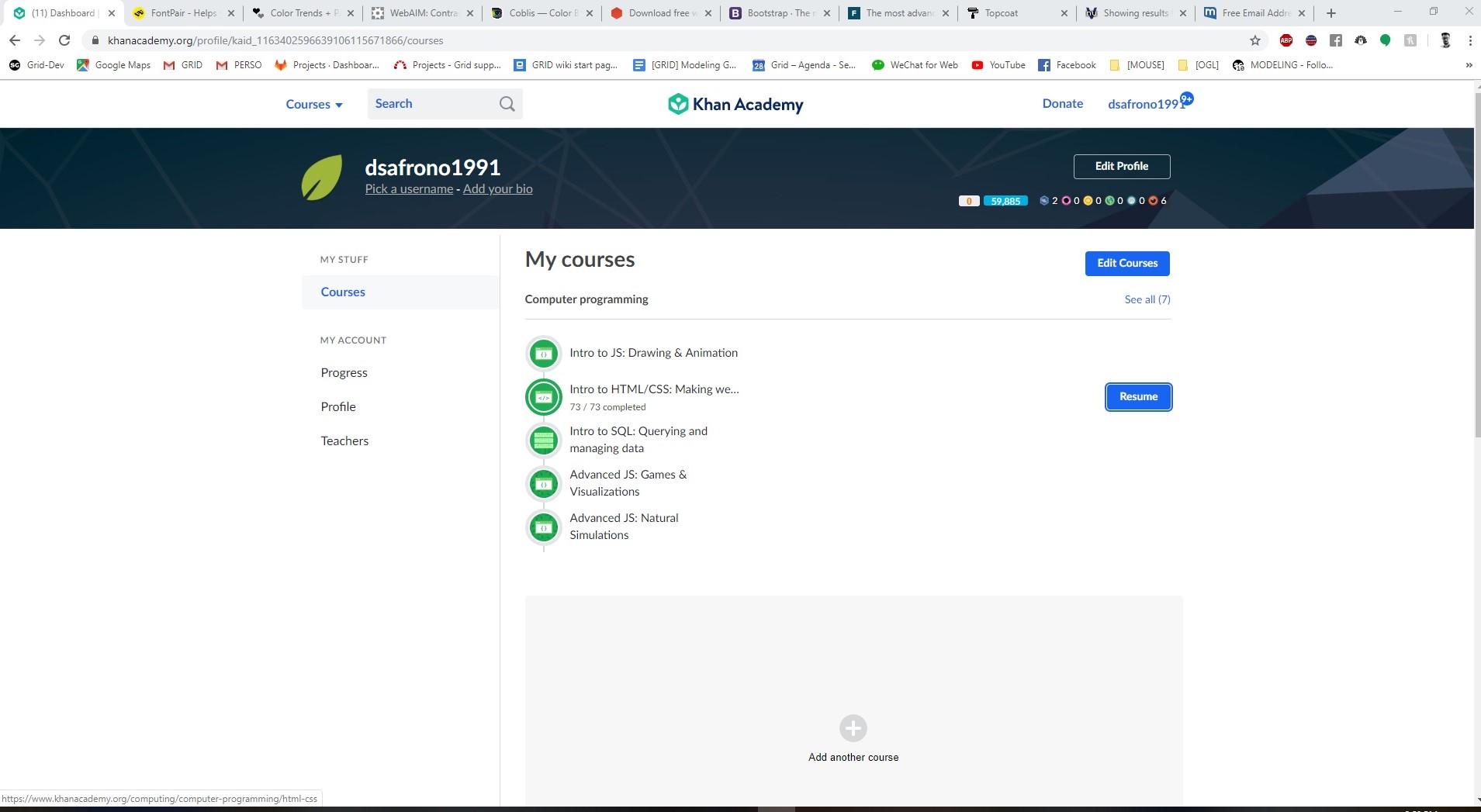Open WeChat for Web bookmark

click(x=915, y=65)
